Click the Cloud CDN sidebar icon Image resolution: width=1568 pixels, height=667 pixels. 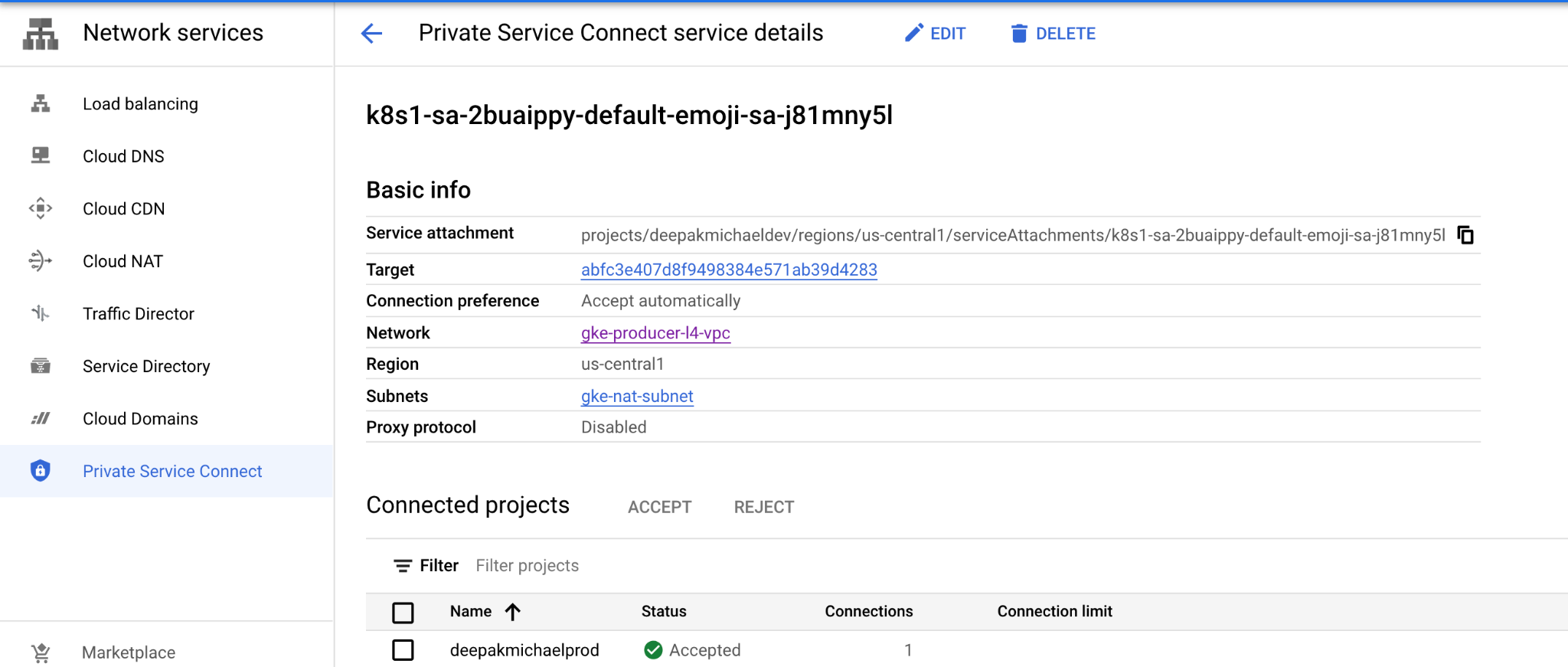pos(41,208)
